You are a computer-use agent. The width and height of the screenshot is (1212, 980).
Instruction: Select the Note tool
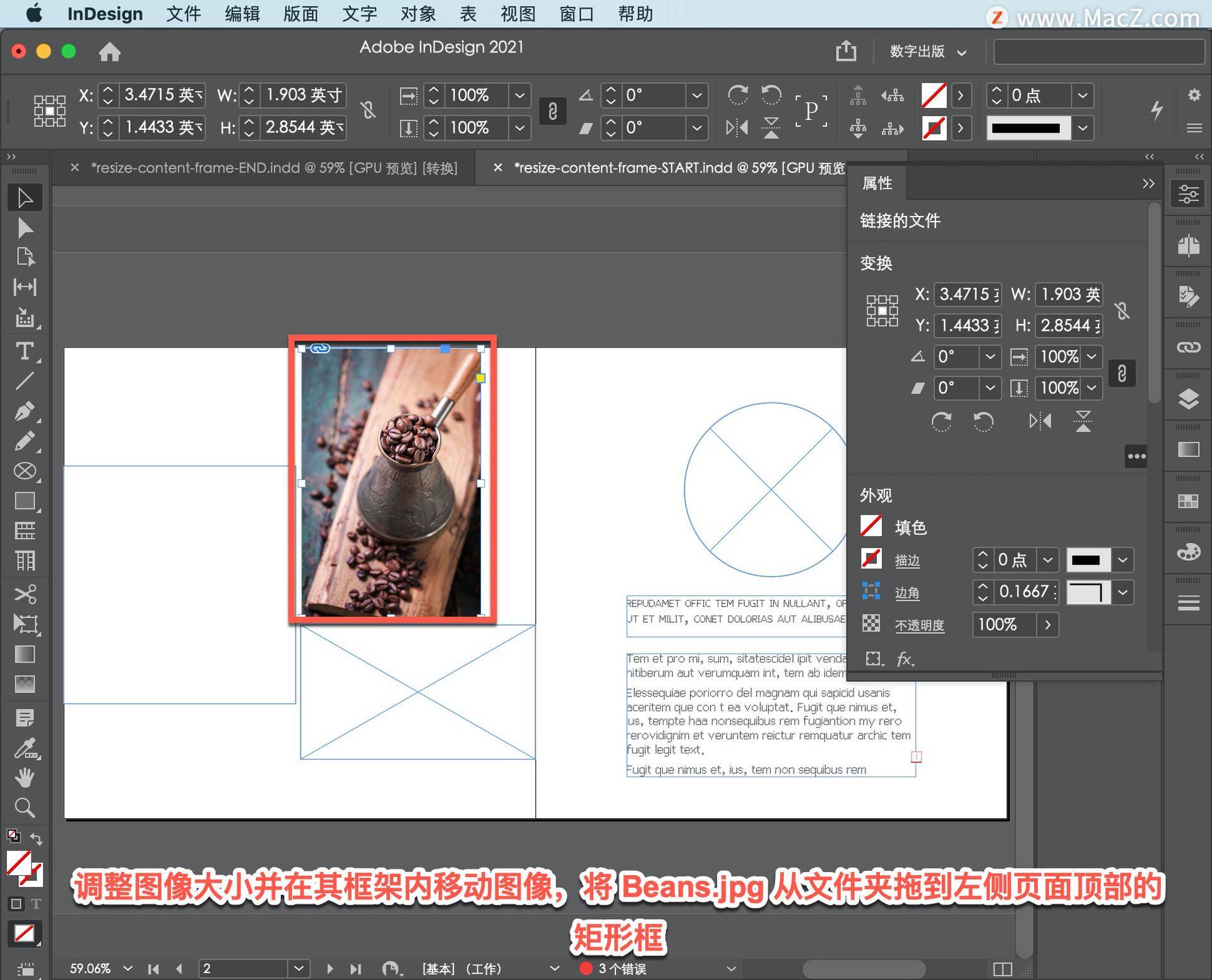[x=25, y=718]
